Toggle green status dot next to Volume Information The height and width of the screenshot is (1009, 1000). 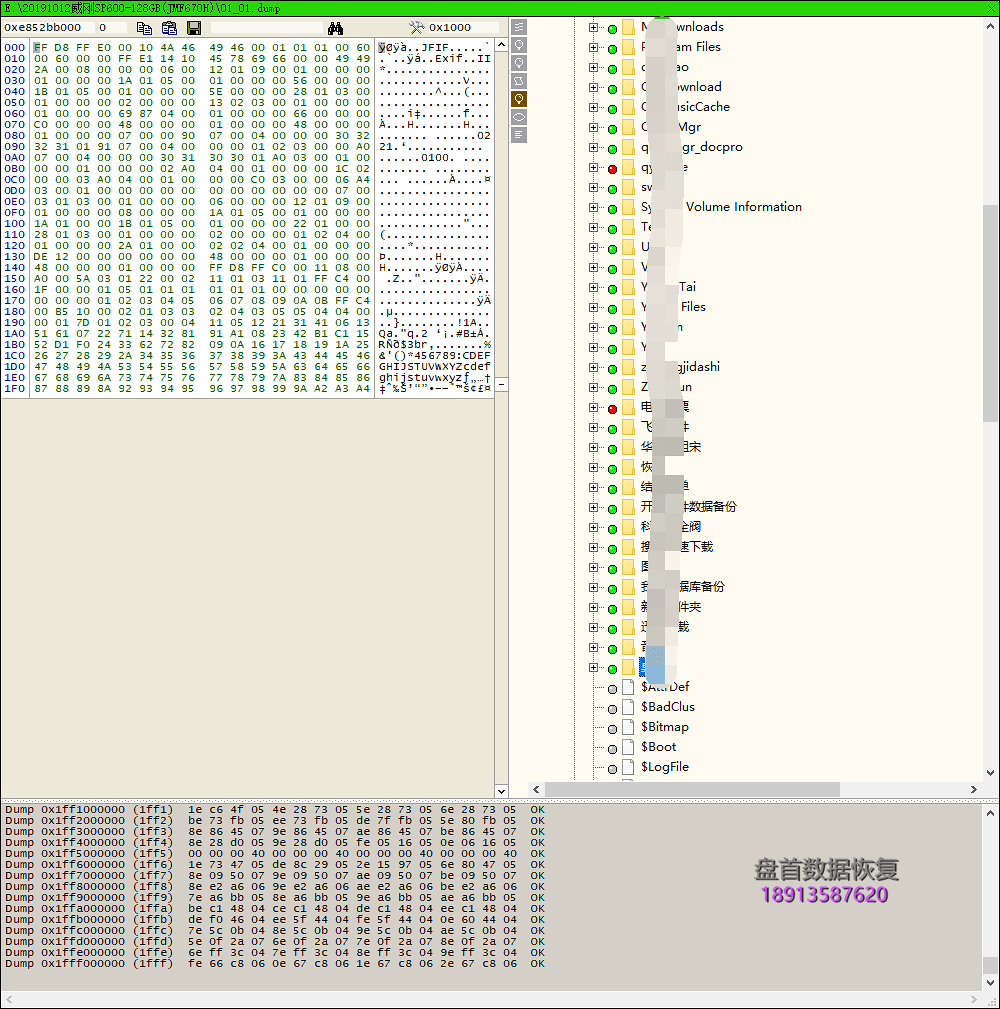coord(613,208)
